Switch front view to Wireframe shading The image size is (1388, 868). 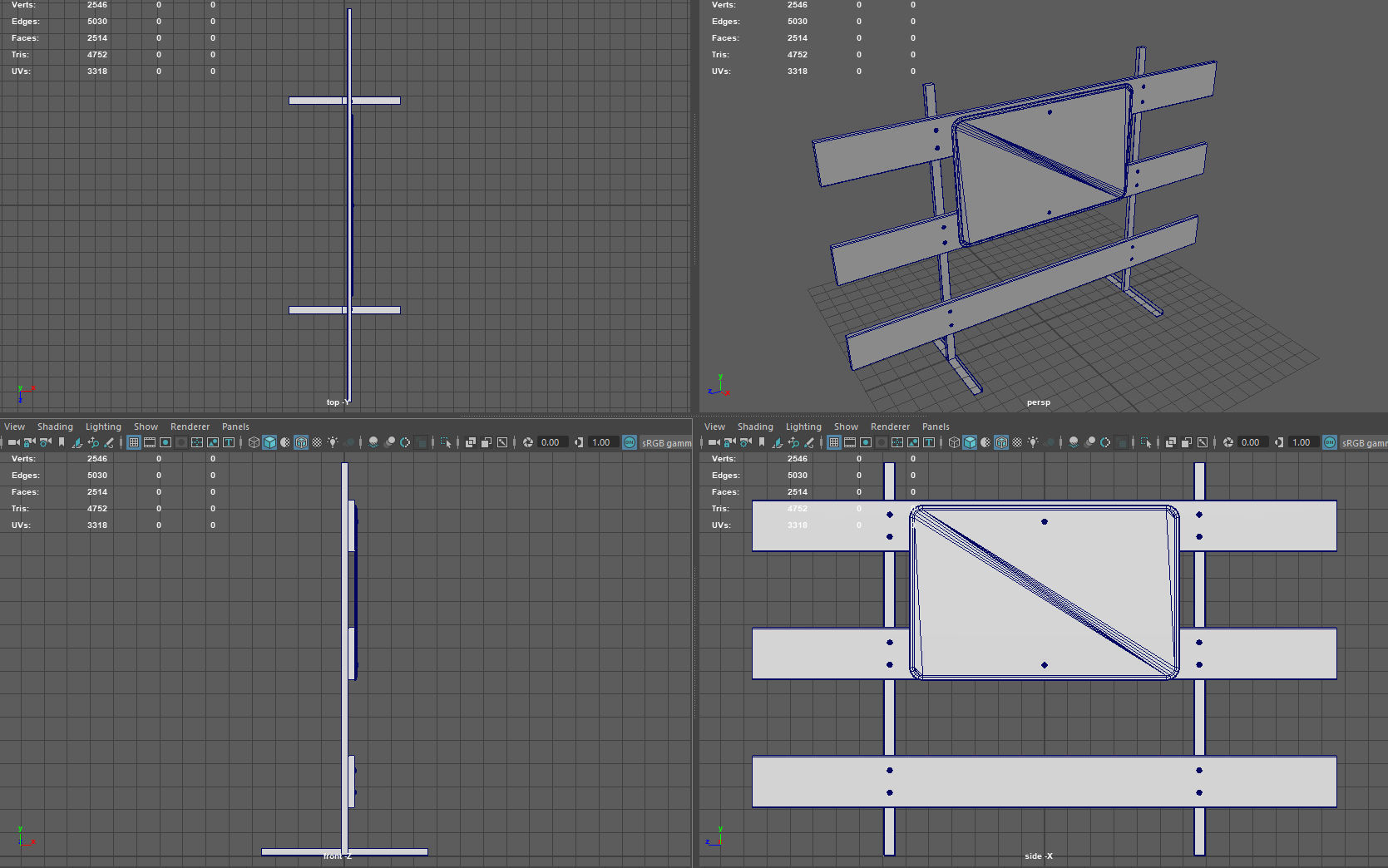tap(254, 442)
